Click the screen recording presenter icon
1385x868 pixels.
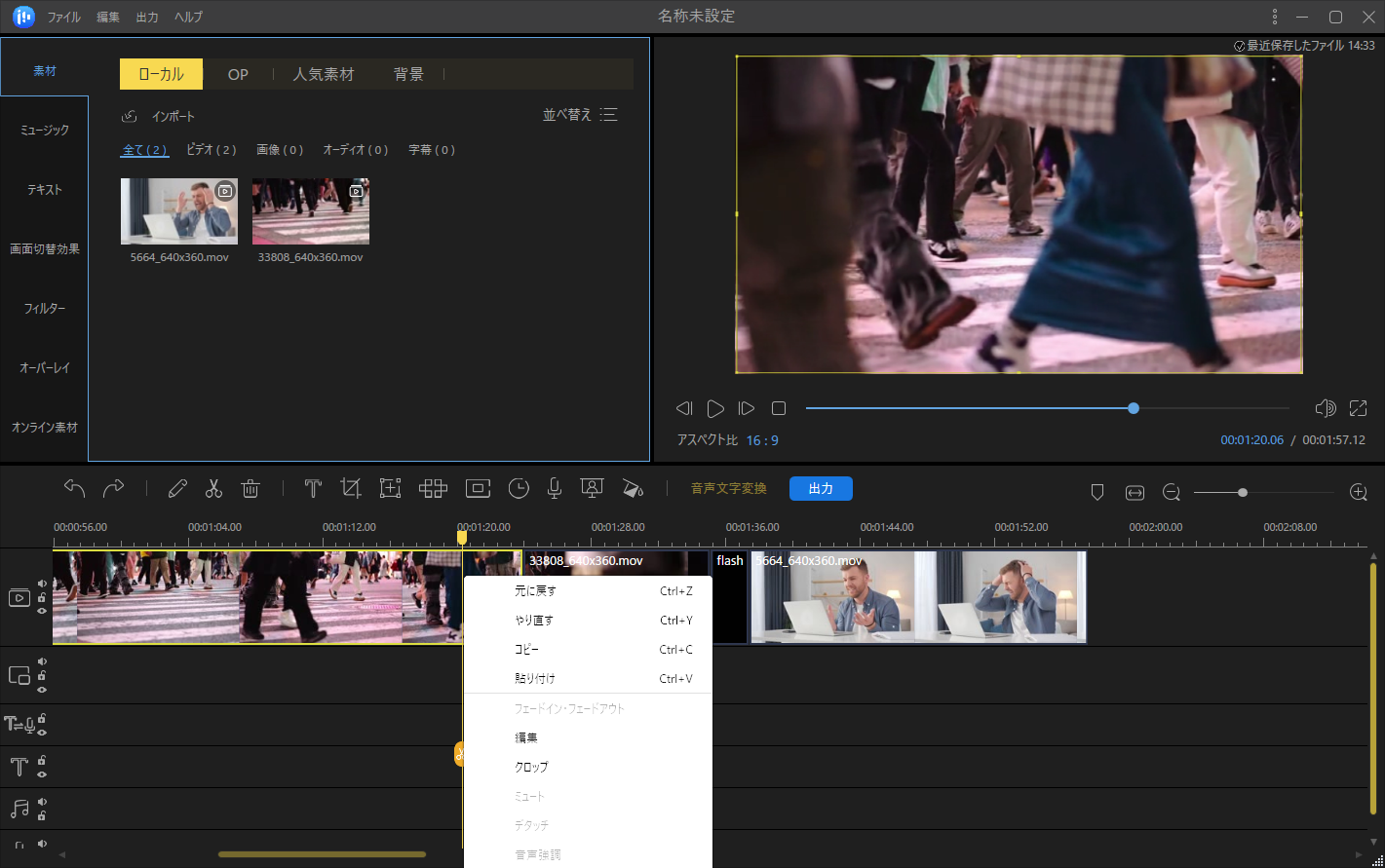591,488
